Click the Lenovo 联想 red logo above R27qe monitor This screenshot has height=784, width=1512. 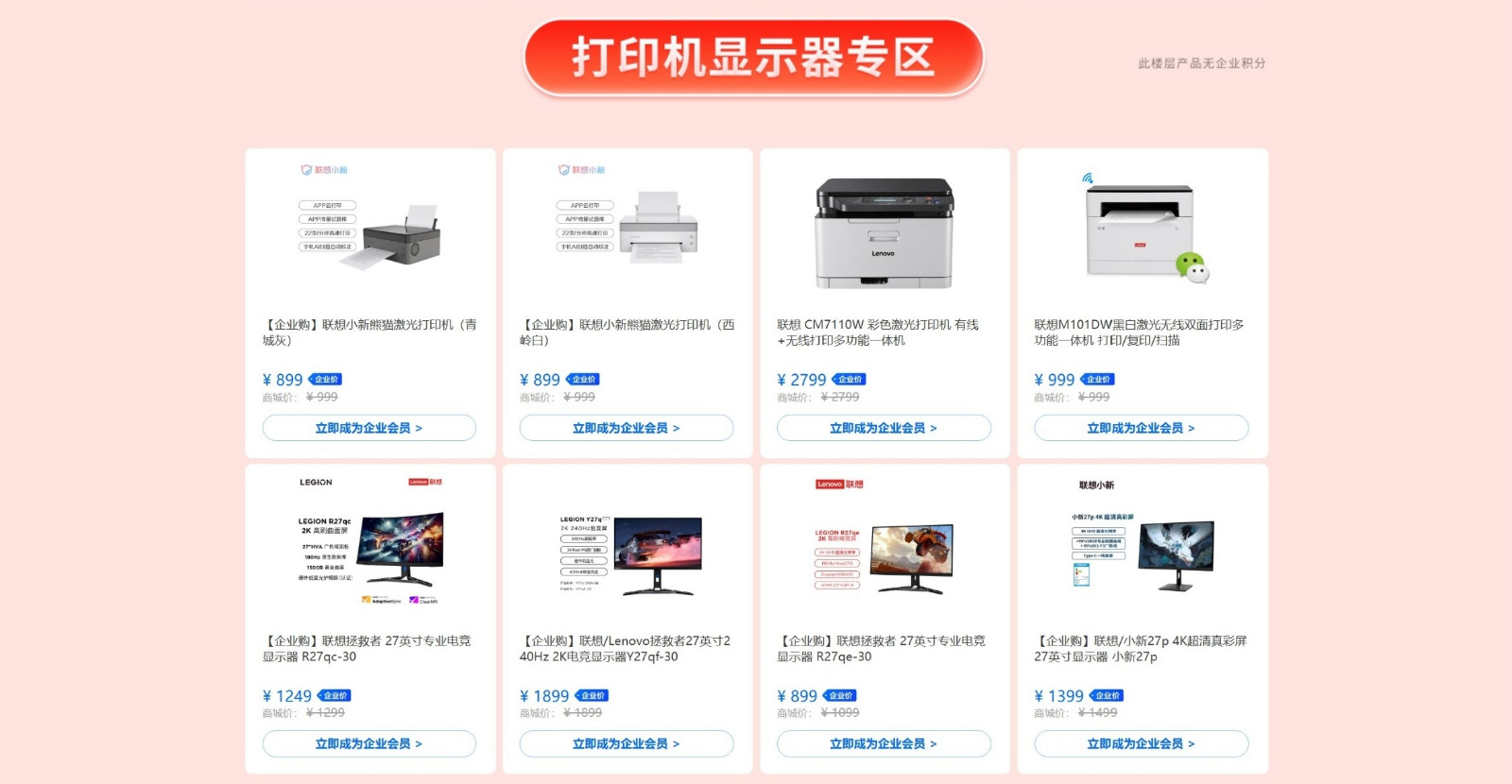(x=840, y=484)
